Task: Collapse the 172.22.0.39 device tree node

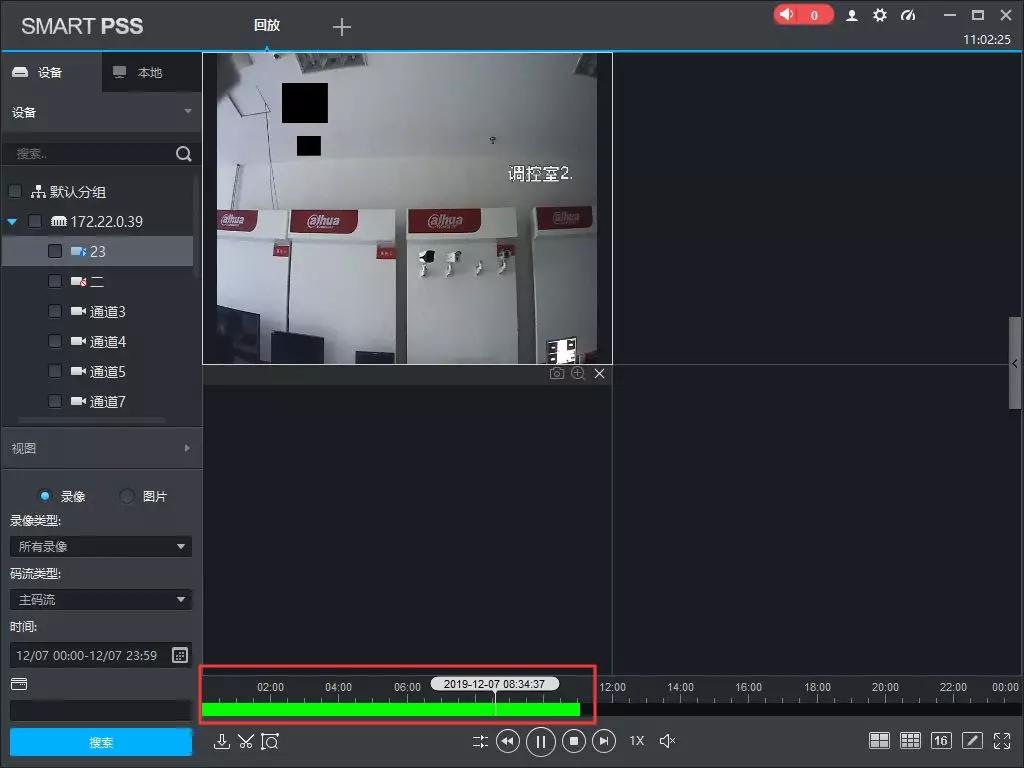Action: 12,221
